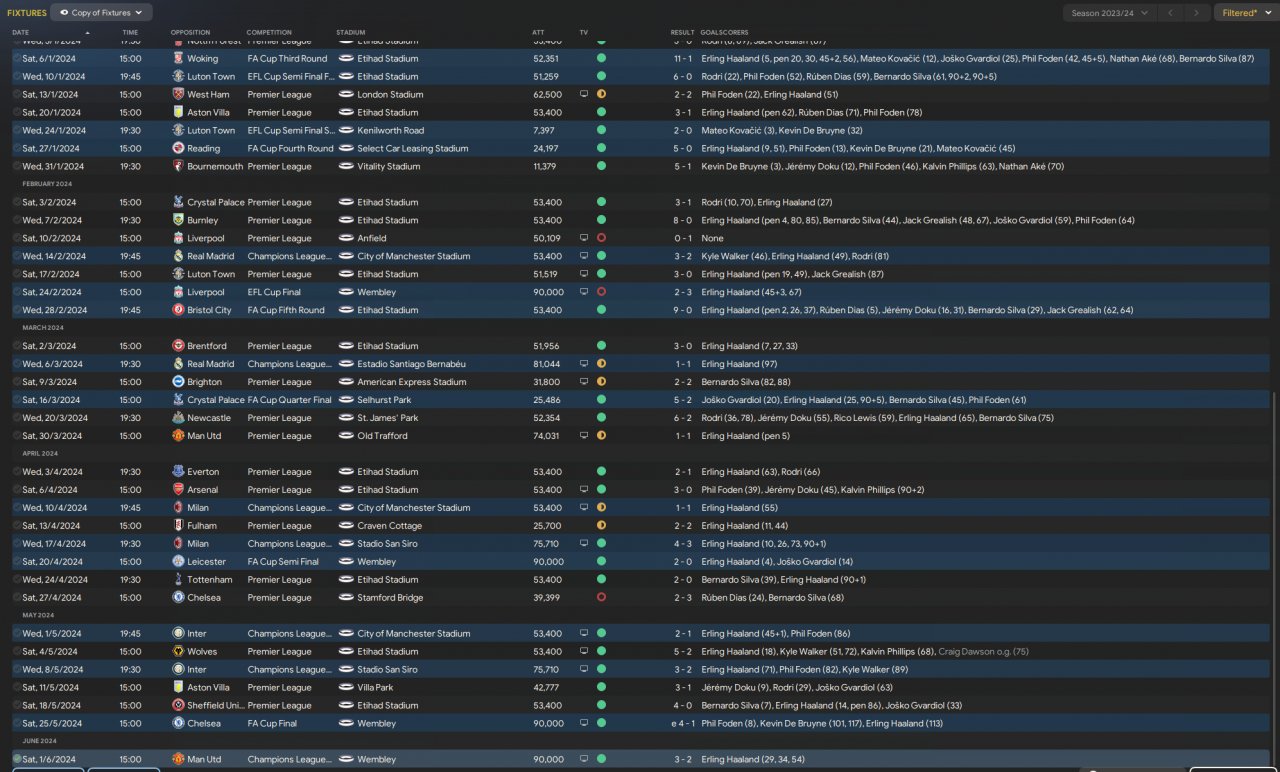Viewport: 1280px width, 772px height.
Task: Open the Liverpool link on the Anfield row
Action: point(206,239)
